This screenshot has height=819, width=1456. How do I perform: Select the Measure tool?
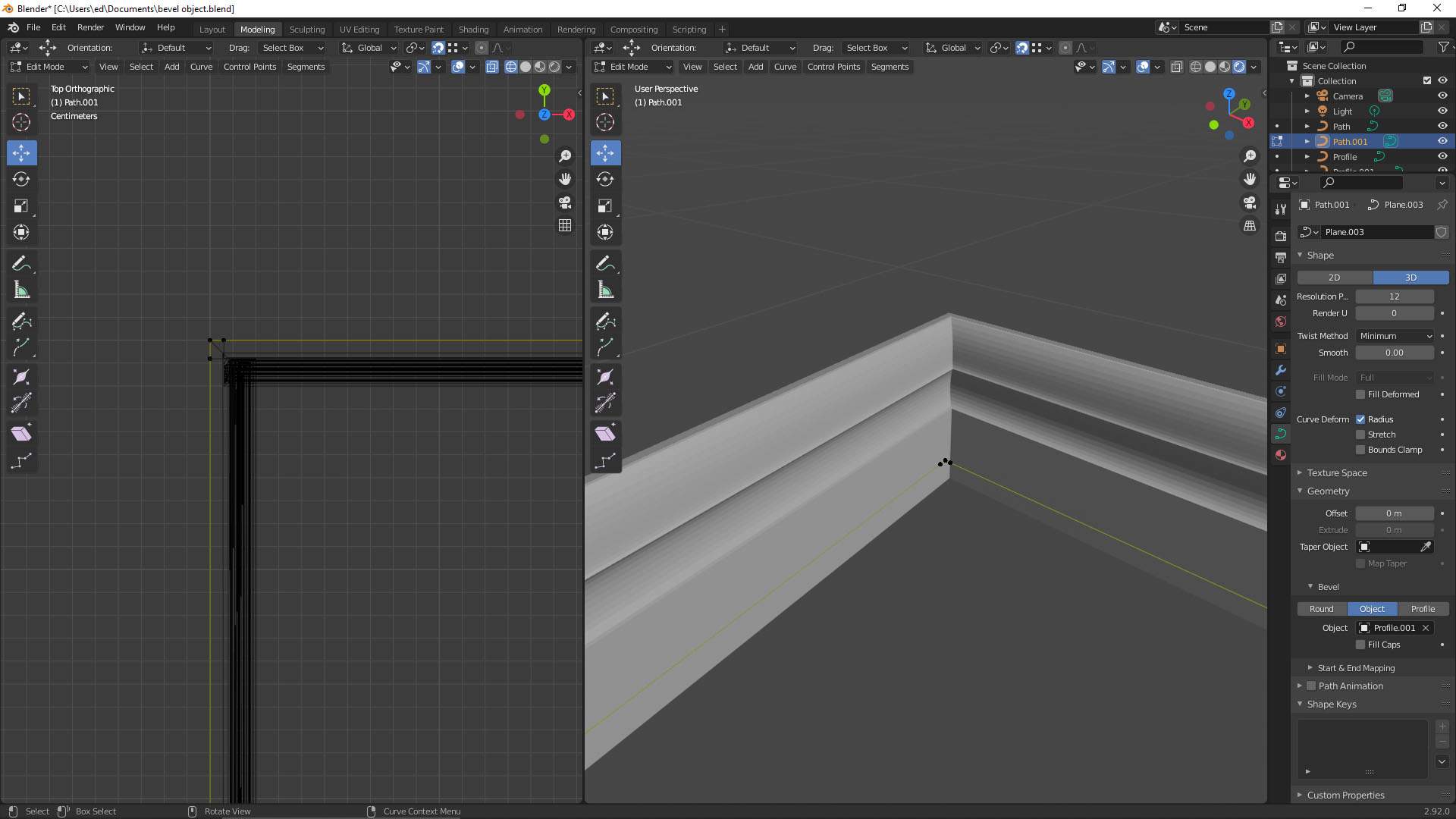(21, 290)
